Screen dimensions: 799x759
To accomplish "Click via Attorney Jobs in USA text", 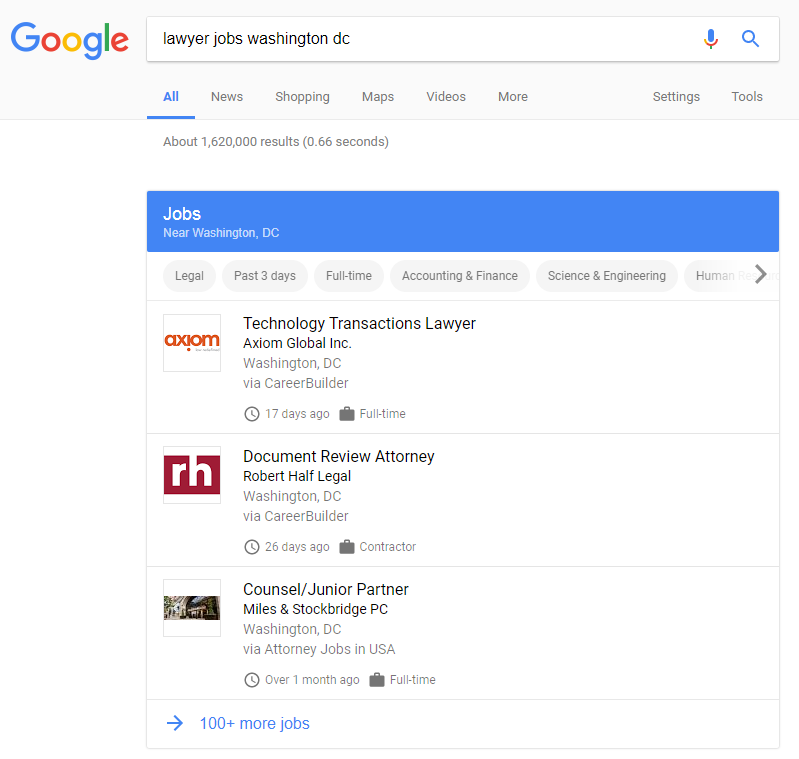I will click(319, 649).
